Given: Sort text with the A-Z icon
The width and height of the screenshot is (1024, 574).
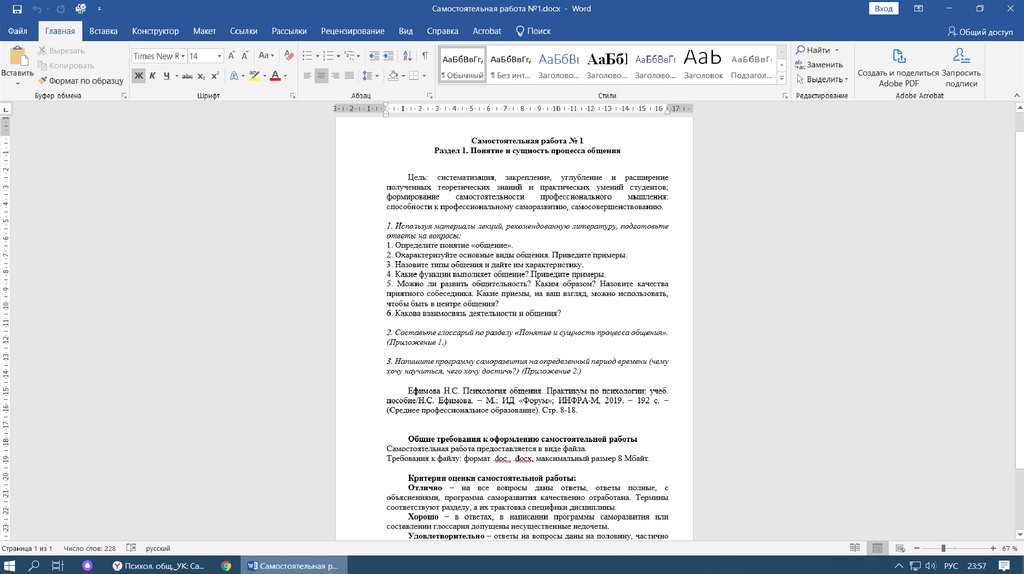Looking at the screenshot, I should click(x=405, y=56).
